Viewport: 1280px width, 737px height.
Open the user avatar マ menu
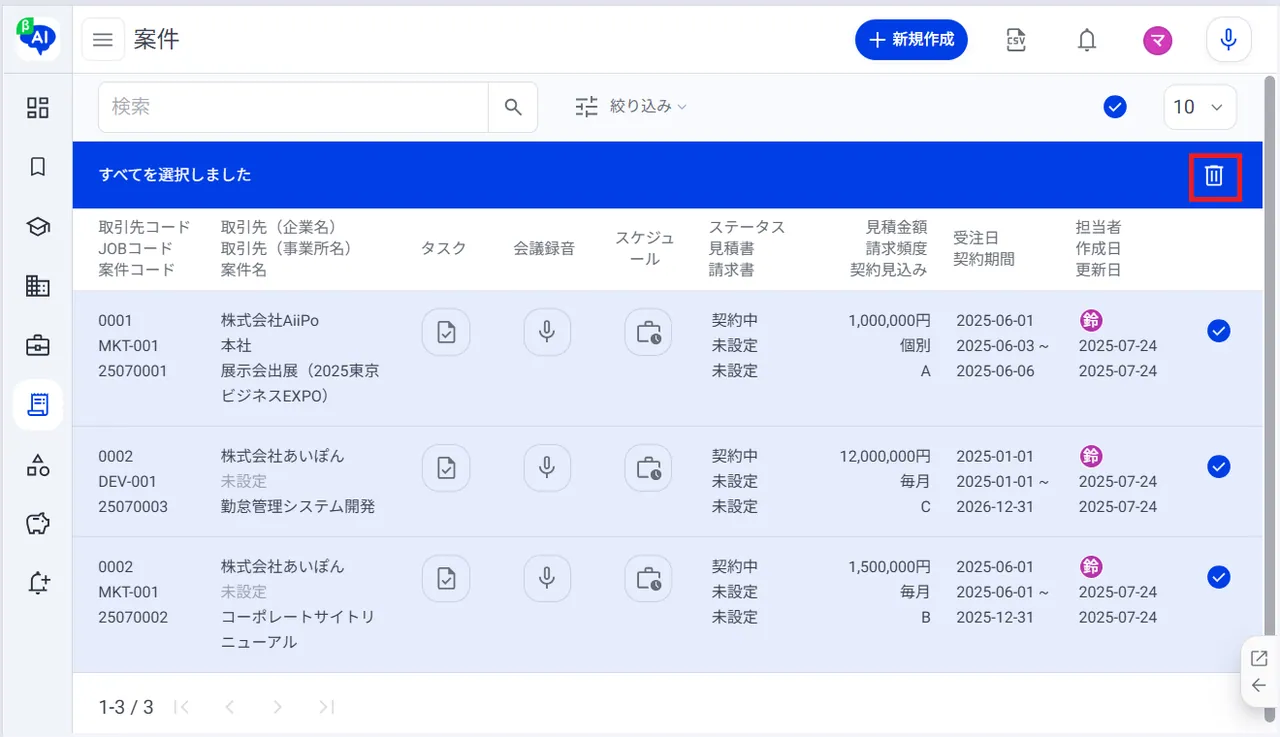click(1158, 40)
